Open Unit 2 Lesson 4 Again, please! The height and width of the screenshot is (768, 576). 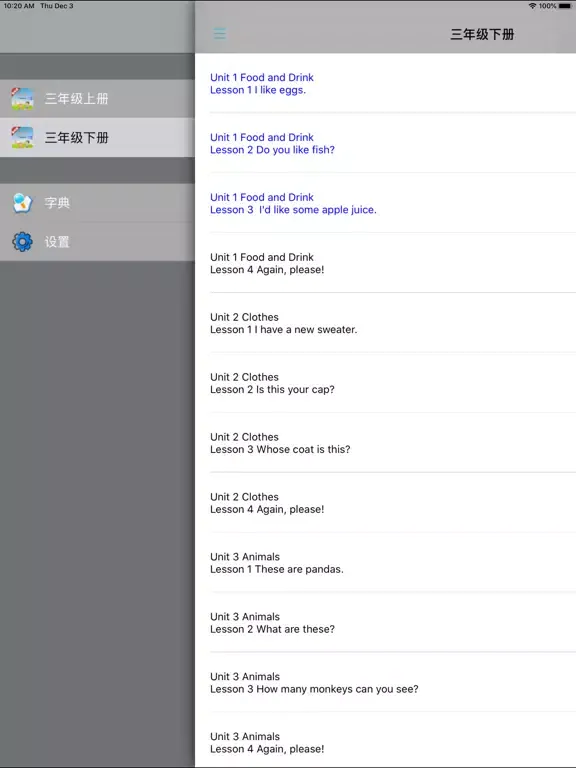point(385,503)
